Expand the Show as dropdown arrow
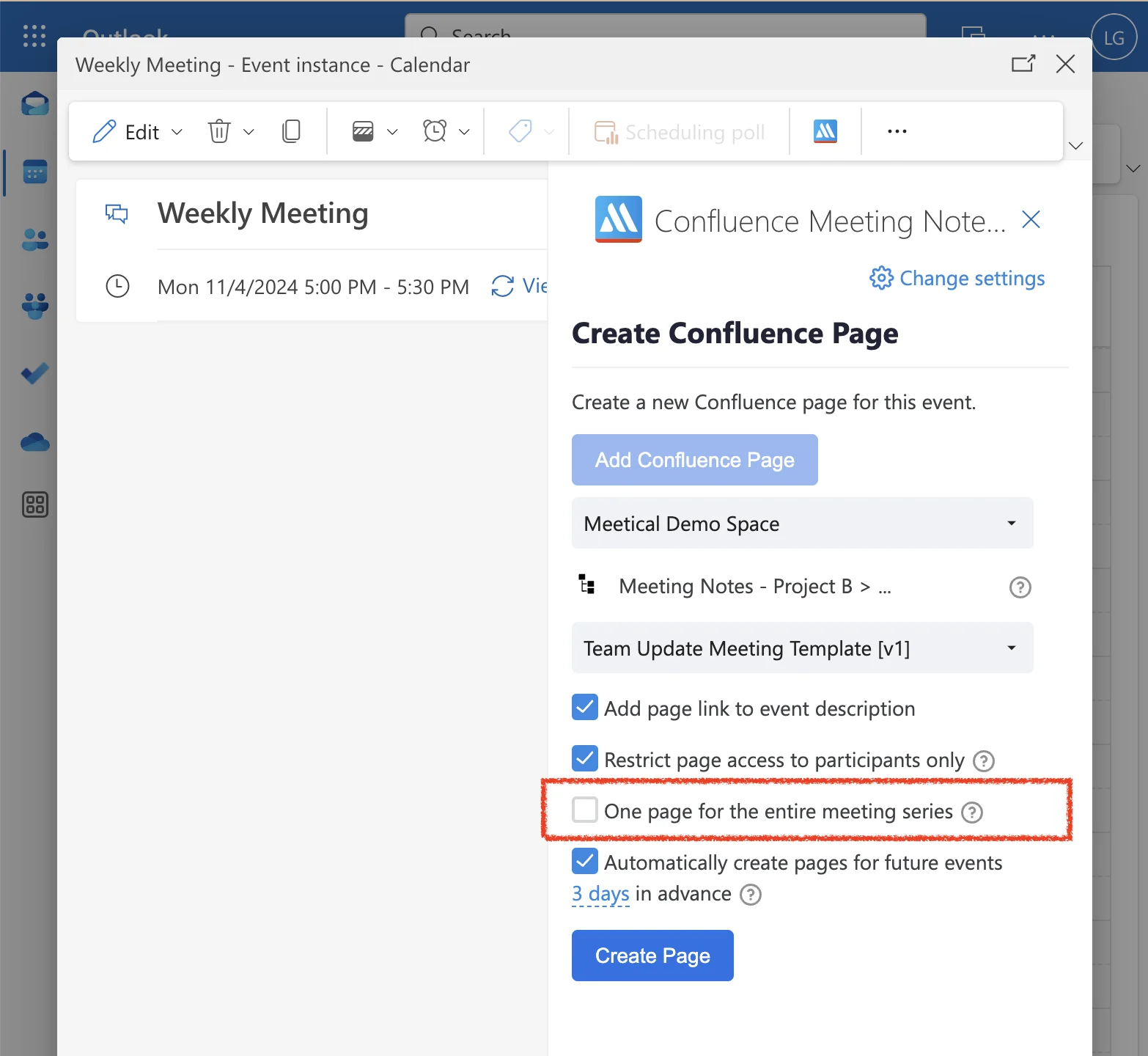 tap(392, 132)
